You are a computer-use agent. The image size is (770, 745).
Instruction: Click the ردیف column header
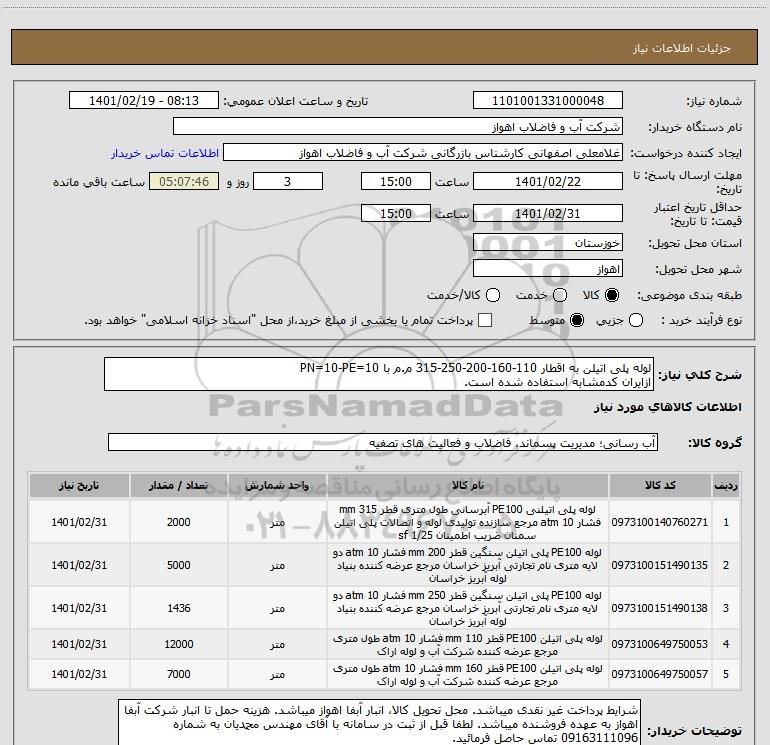726,486
